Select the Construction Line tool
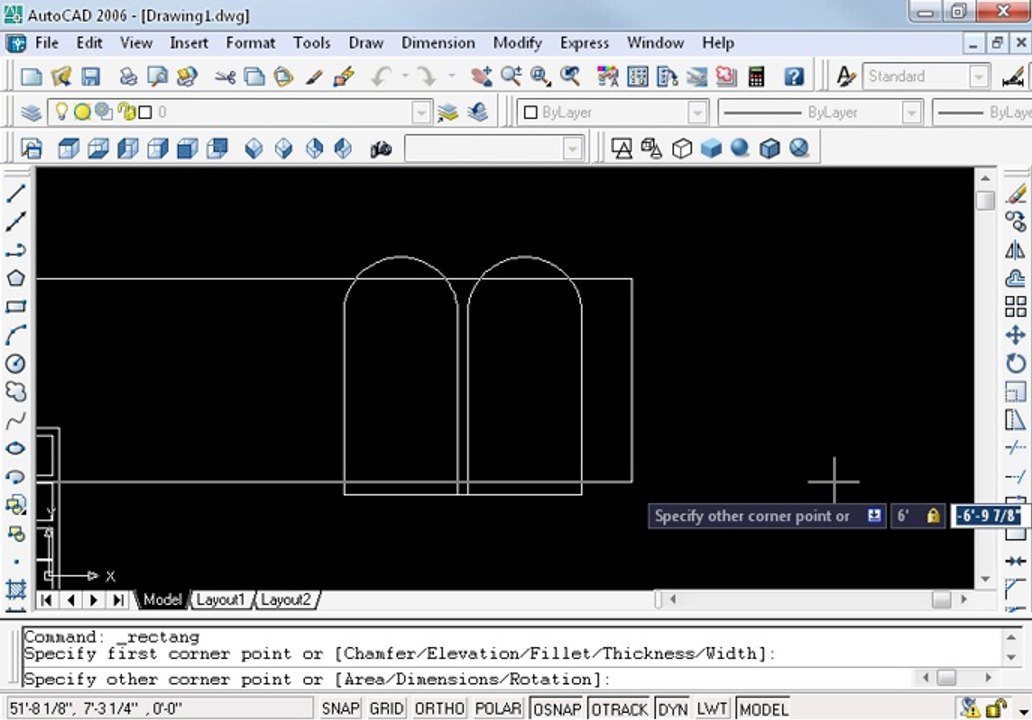Image resolution: width=1032 pixels, height=720 pixels. click(x=16, y=221)
